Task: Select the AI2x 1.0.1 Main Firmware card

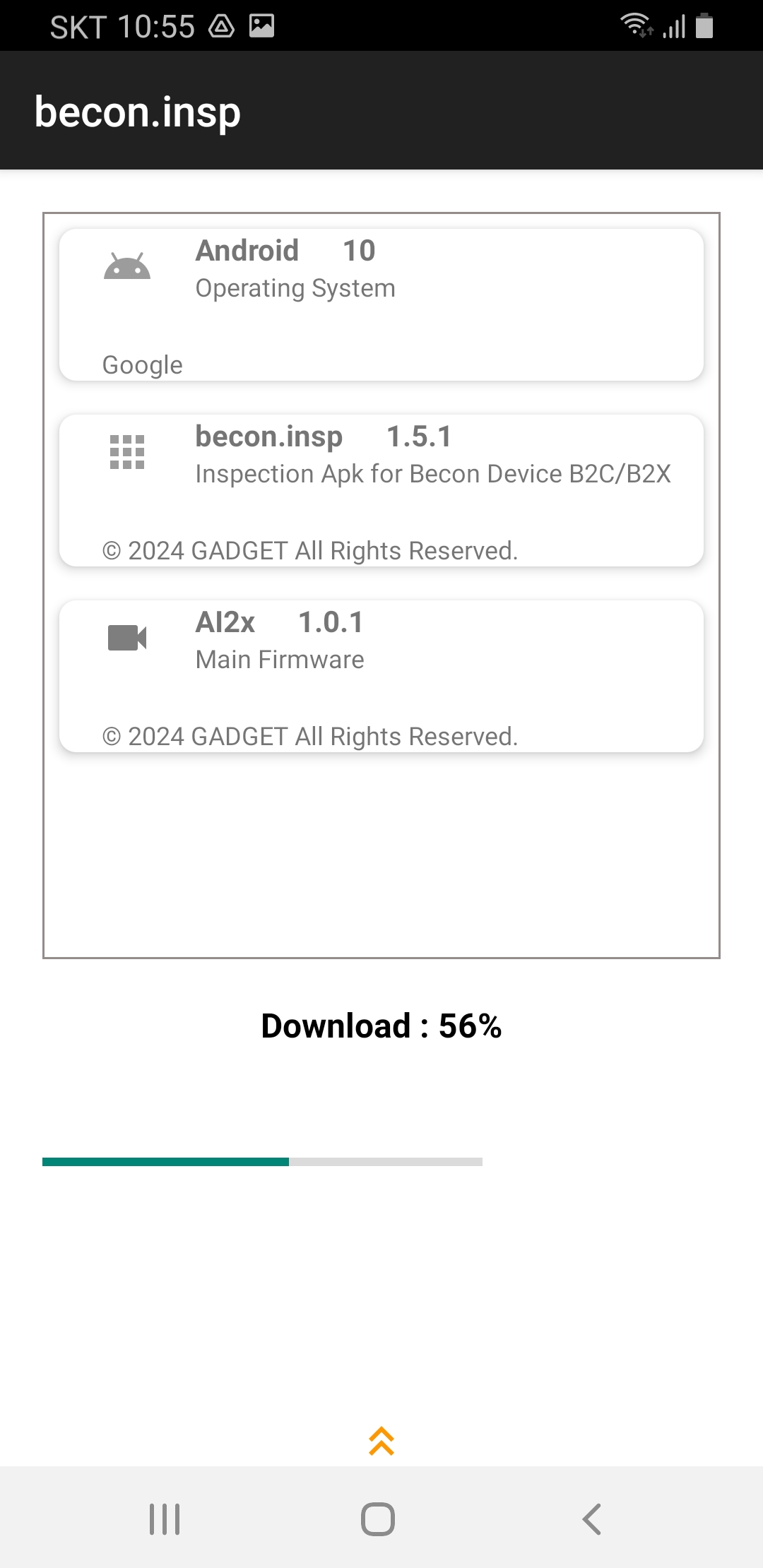Action: 381,676
